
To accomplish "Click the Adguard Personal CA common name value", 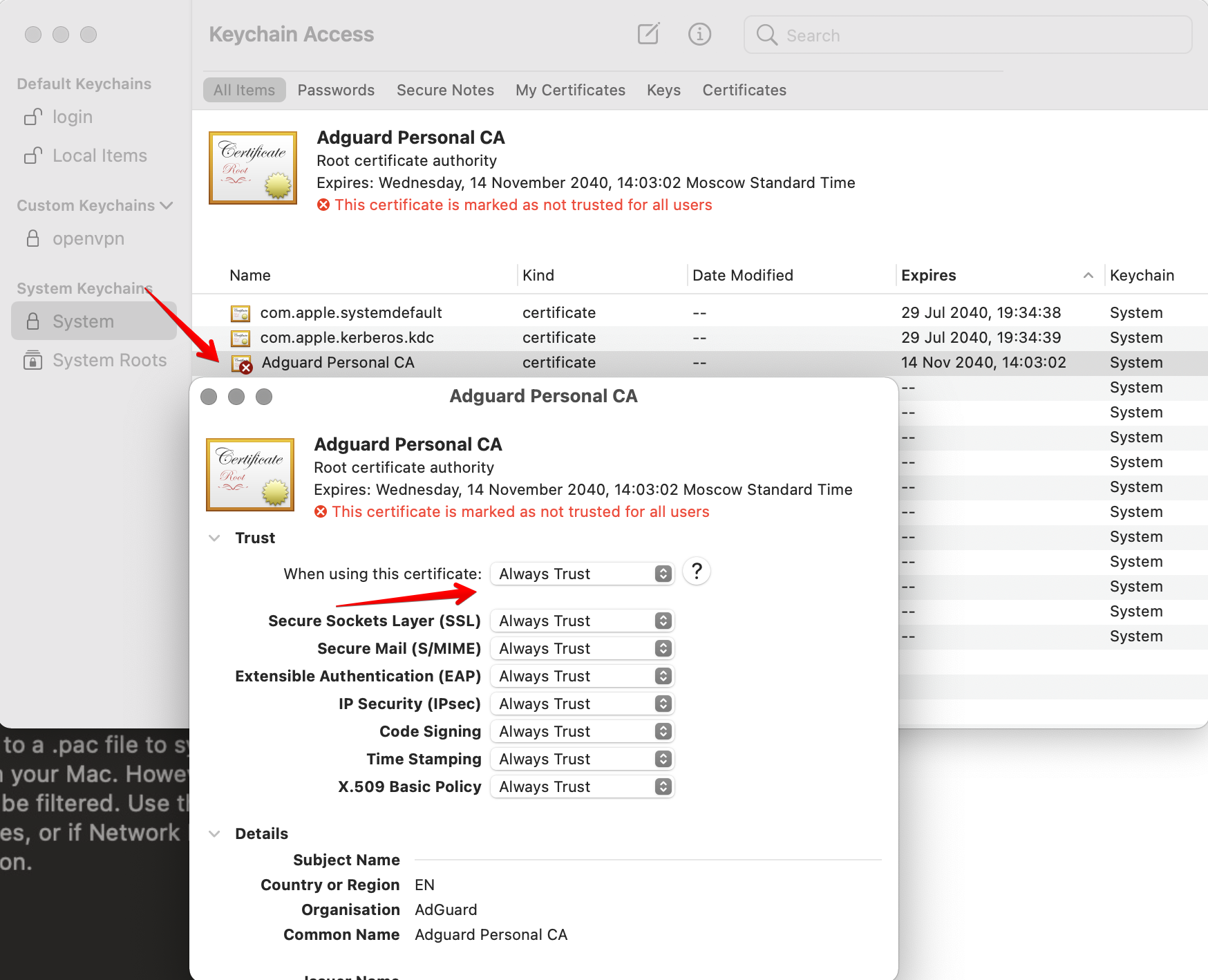I will click(491, 934).
